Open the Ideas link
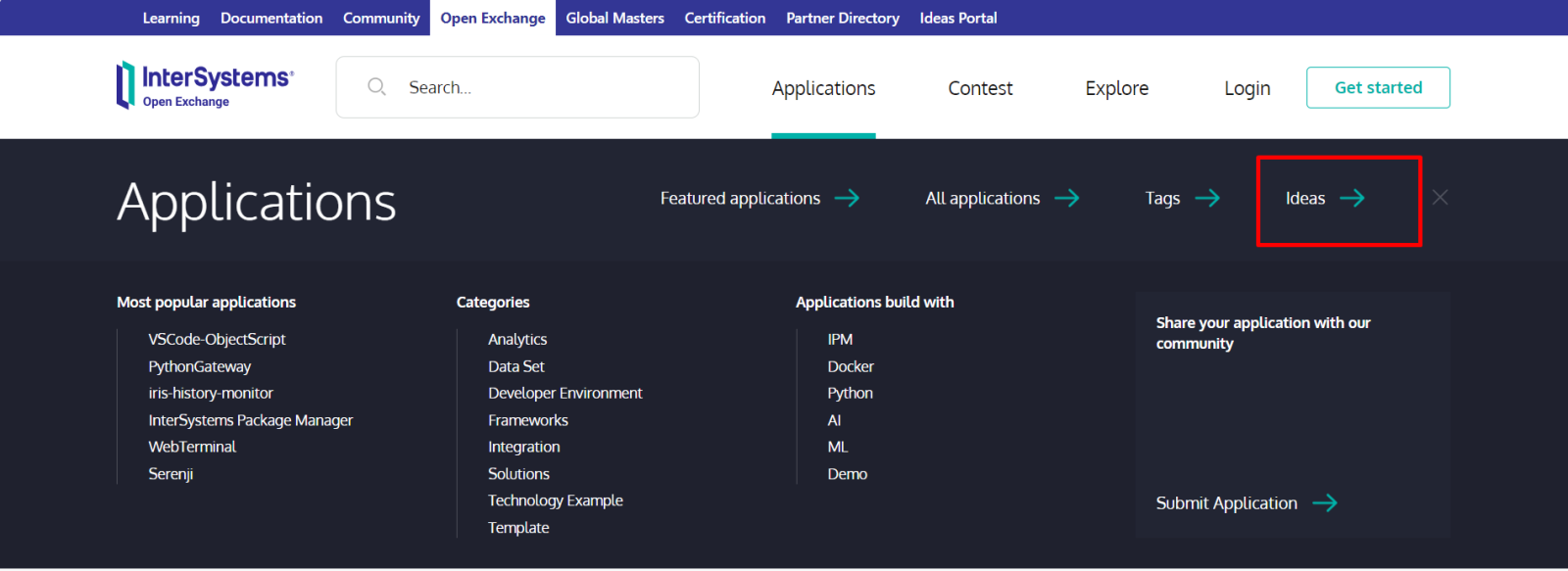Screen dimensions: 1568x571 point(1305,198)
